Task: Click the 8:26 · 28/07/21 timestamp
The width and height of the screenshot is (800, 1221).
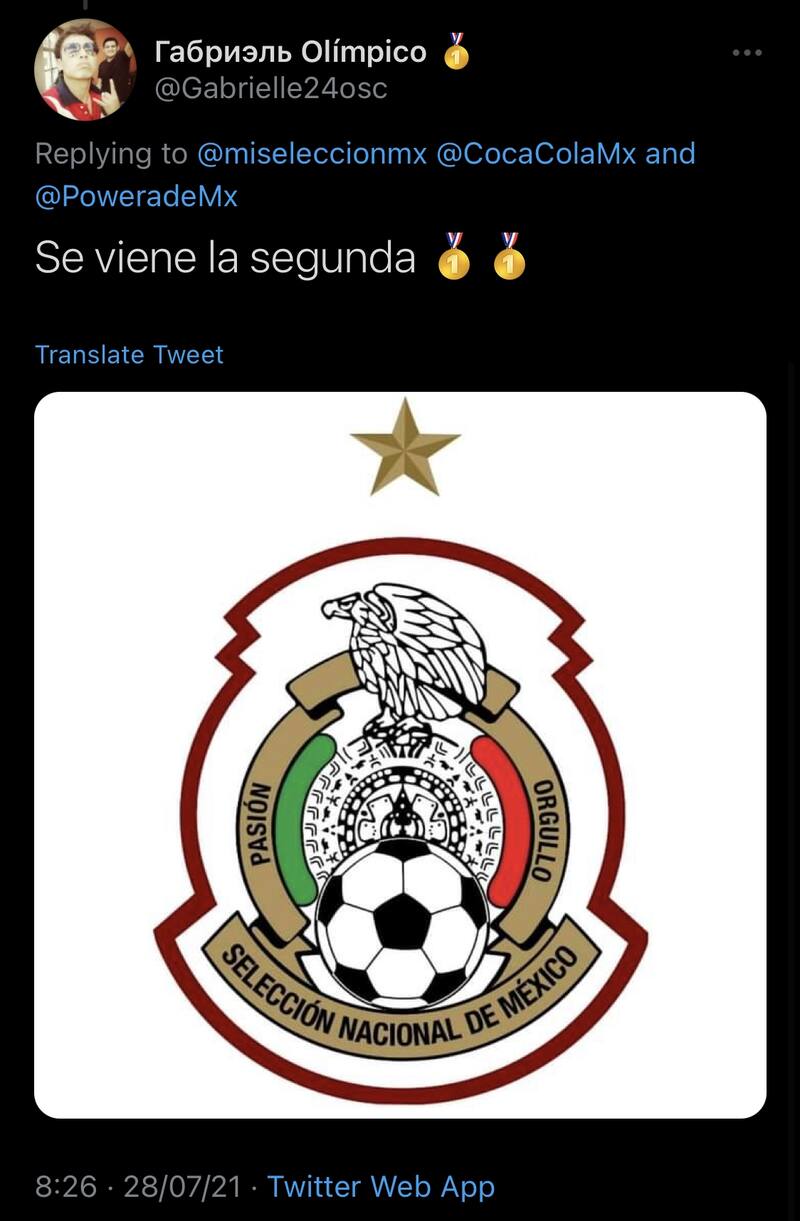Action: [x=139, y=1186]
